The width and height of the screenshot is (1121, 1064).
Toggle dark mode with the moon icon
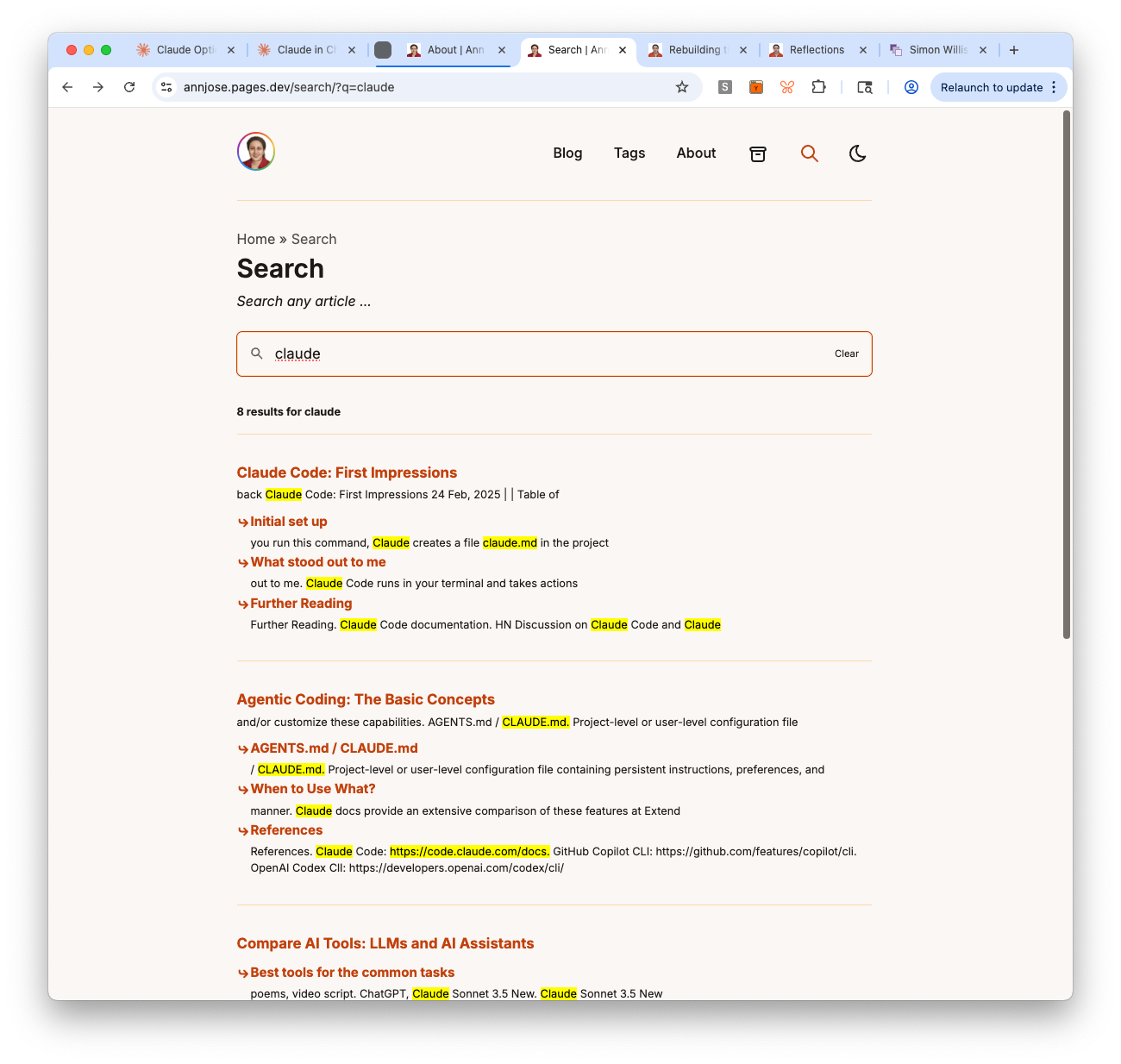tap(857, 153)
